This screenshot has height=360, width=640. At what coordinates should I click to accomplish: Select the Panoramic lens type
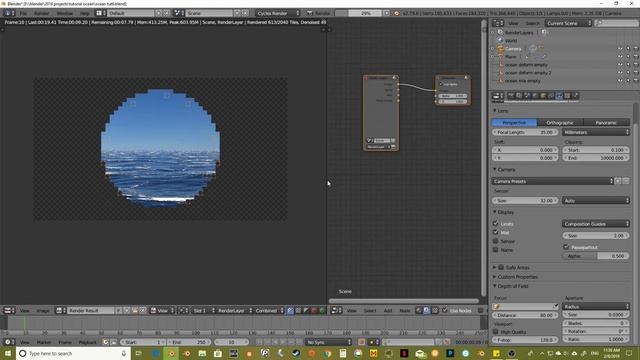click(x=607, y=122)
